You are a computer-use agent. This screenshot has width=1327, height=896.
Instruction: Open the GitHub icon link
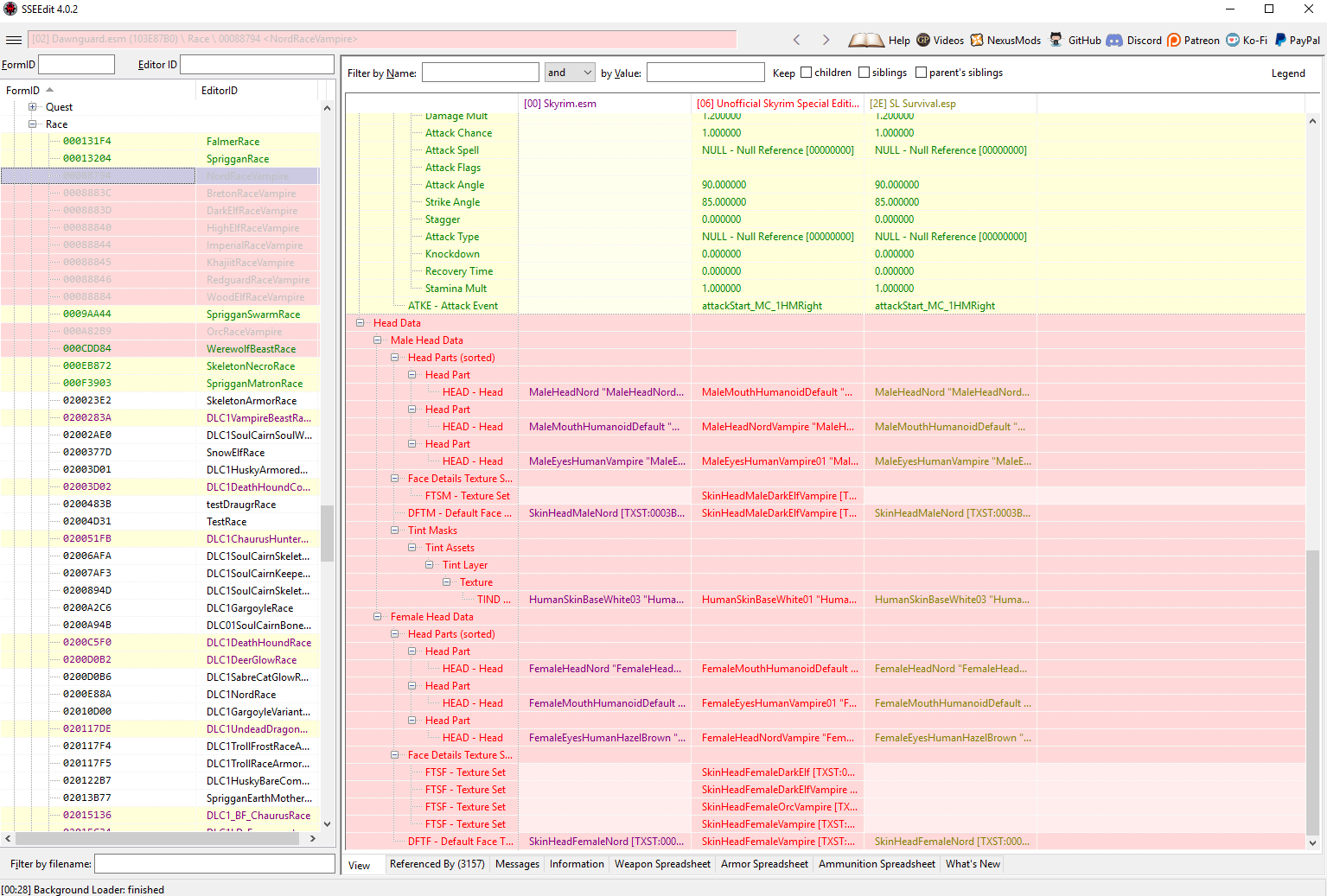click(x=1056, y=40)
